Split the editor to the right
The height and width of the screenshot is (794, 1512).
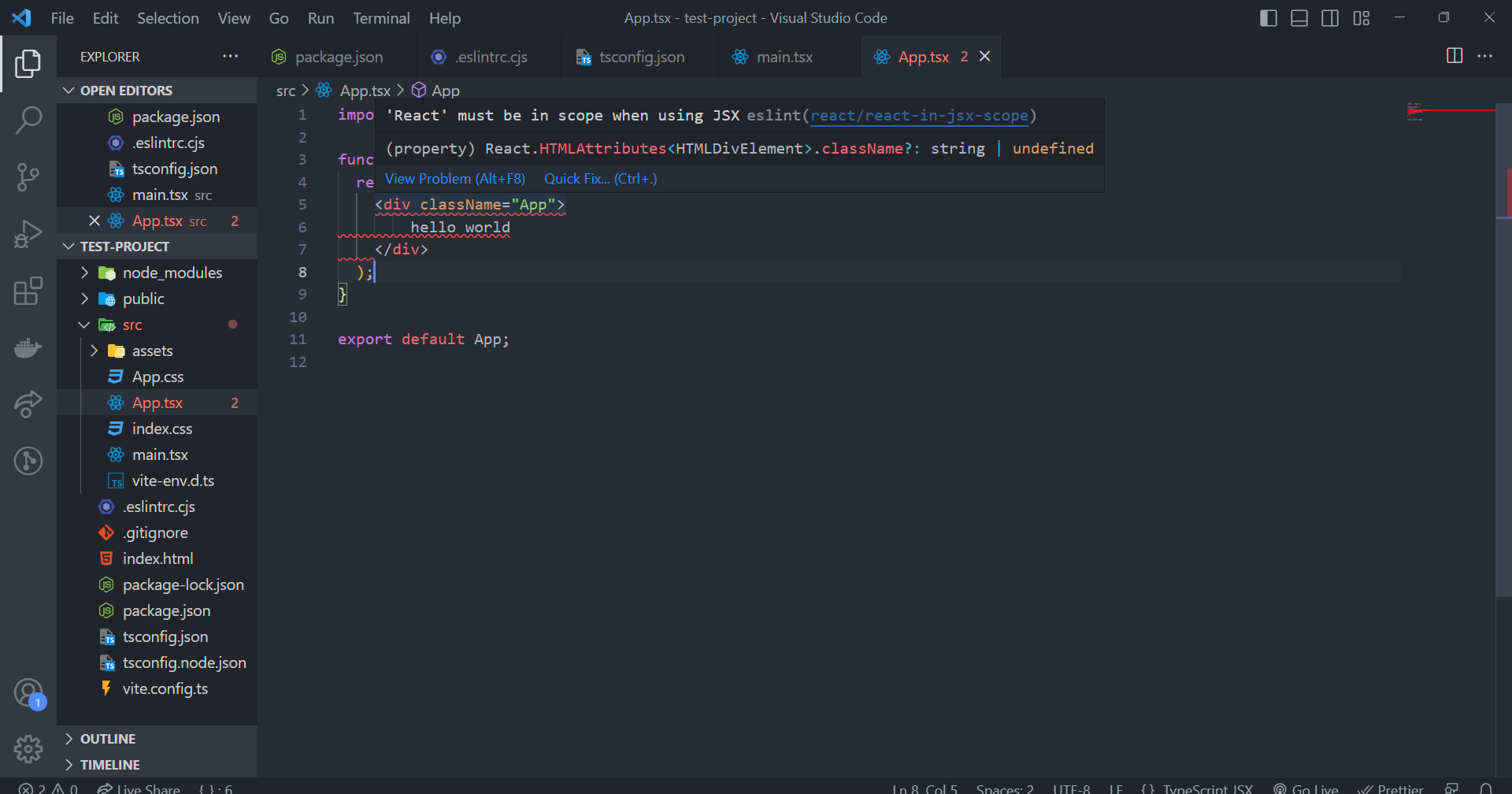1455,56
